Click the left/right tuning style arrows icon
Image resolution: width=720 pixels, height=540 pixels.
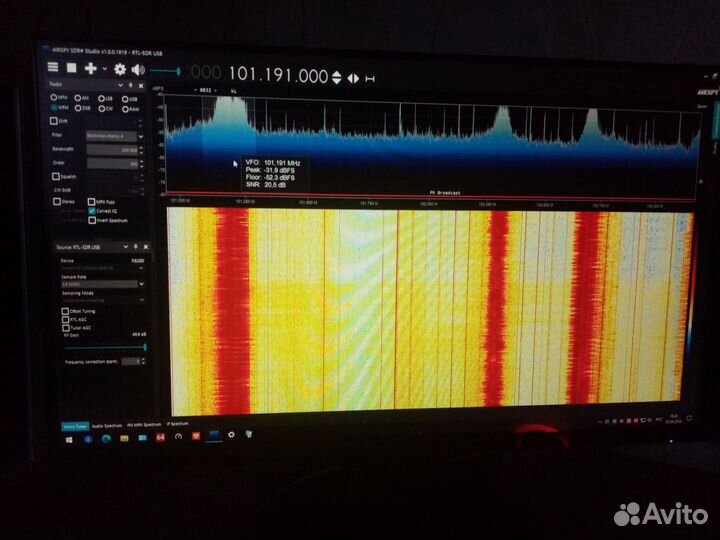pyautogui.click(x=353, y=79)
